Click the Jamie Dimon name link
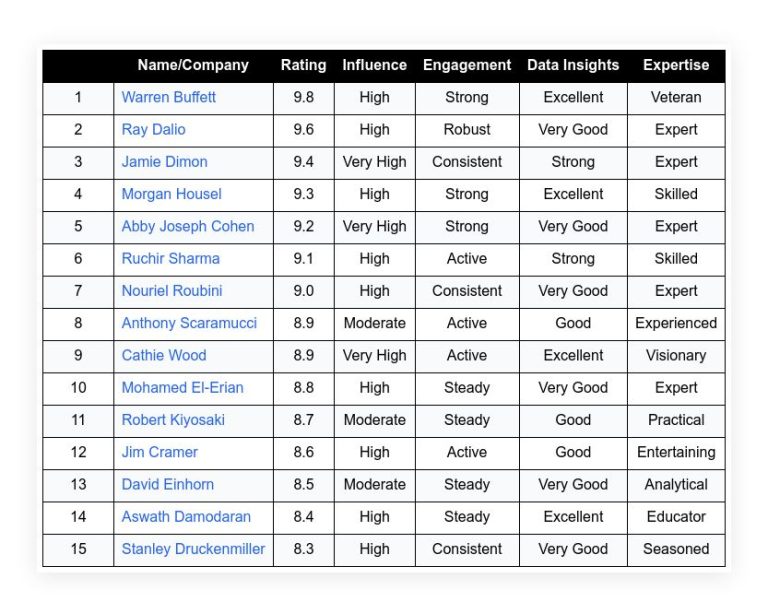This screenshot has height=602, width=768. pyautogui.click(x=165, y=162)
